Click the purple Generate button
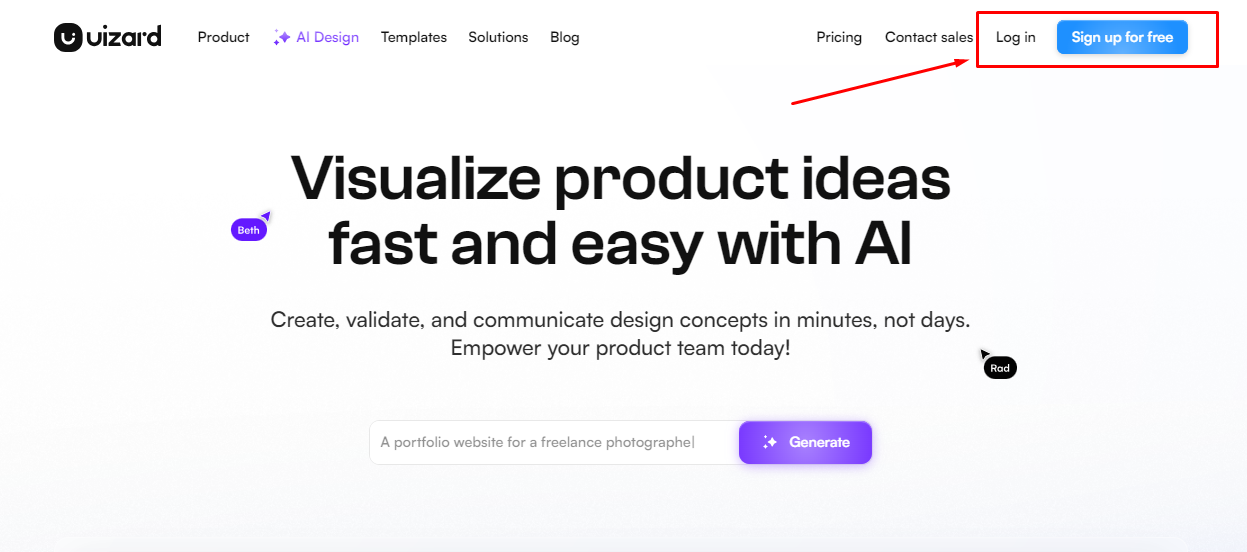 805,442
